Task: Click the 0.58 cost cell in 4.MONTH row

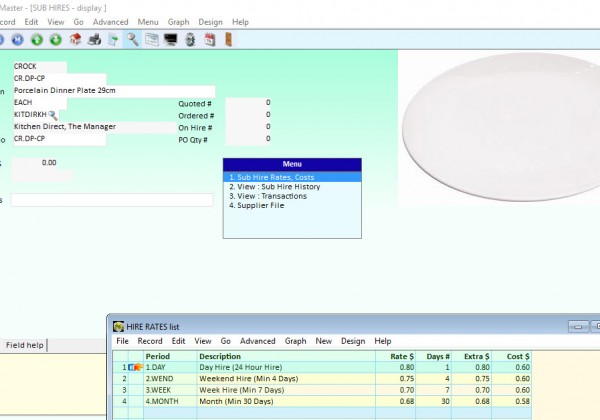Action: coord(512,402)
